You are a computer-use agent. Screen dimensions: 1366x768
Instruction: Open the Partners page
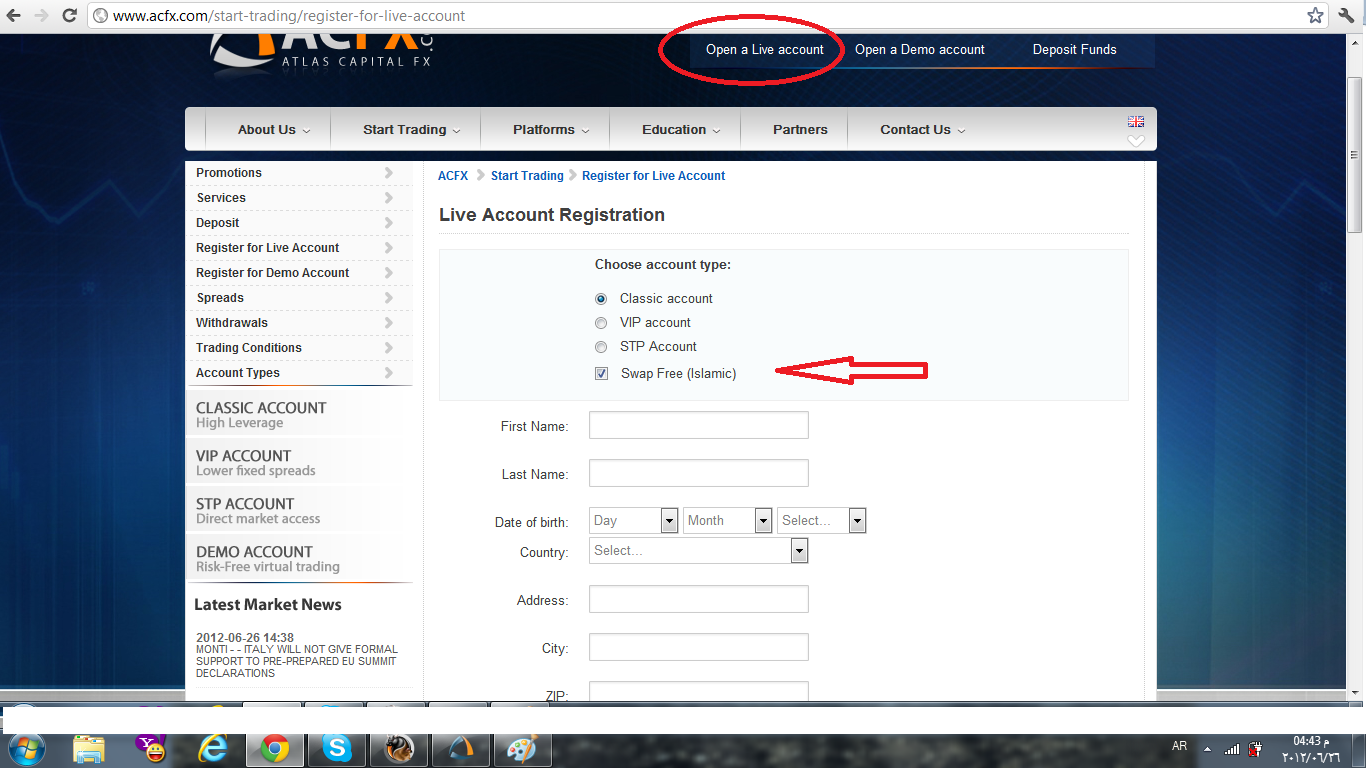click(x=800, y=130)
